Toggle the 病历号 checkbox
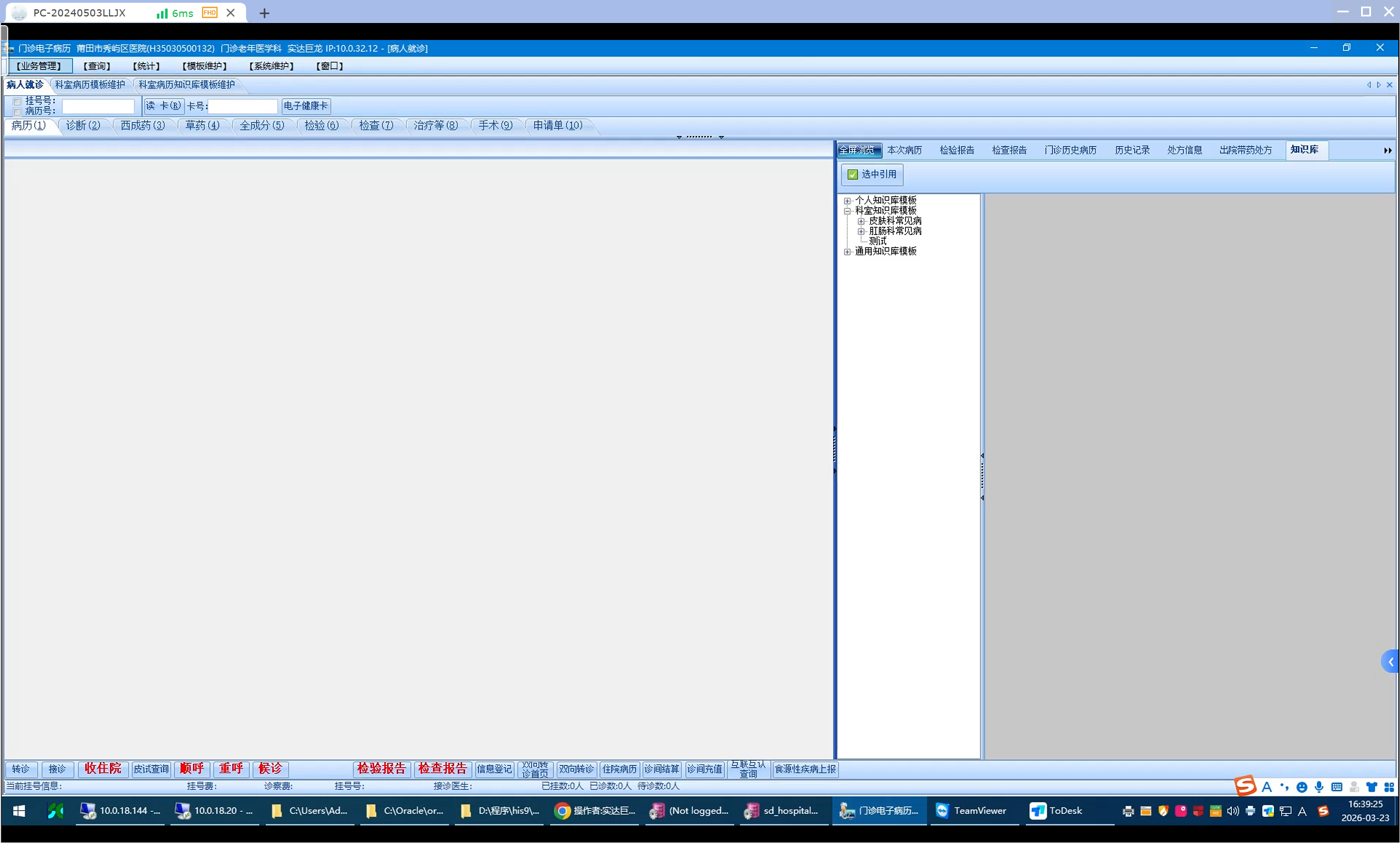Image resolution: width=1400 pixels, height=843 pixels. (17, 111)
